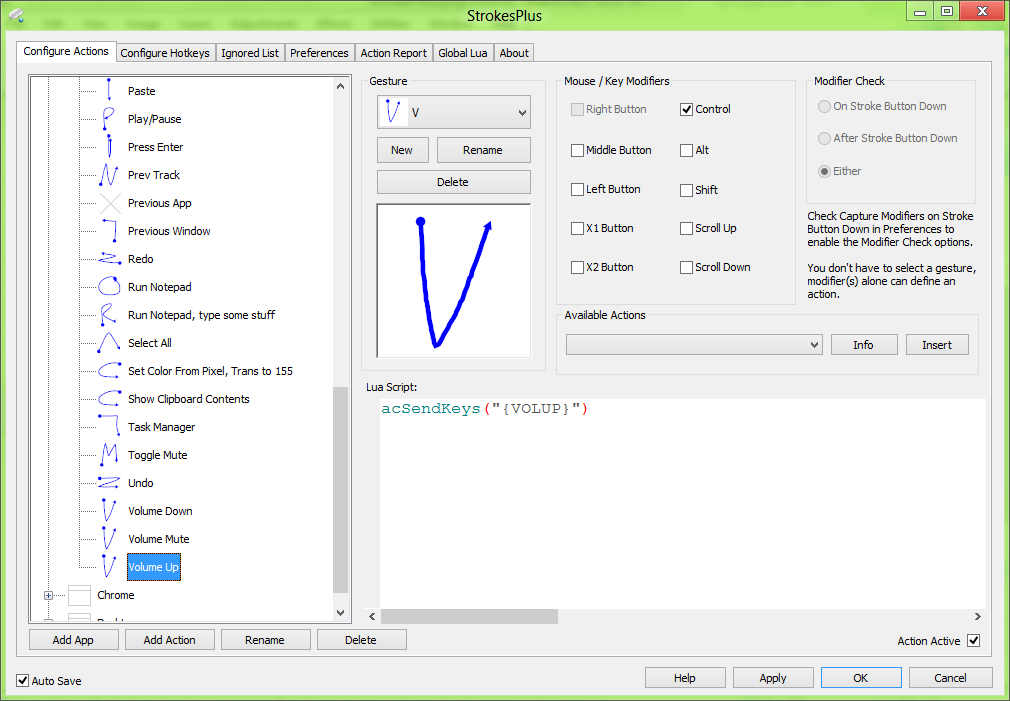This screenshot has width=1010, height=701.
Task: Click inside the Lua Script editor
Action: click(x=683, y=503)
